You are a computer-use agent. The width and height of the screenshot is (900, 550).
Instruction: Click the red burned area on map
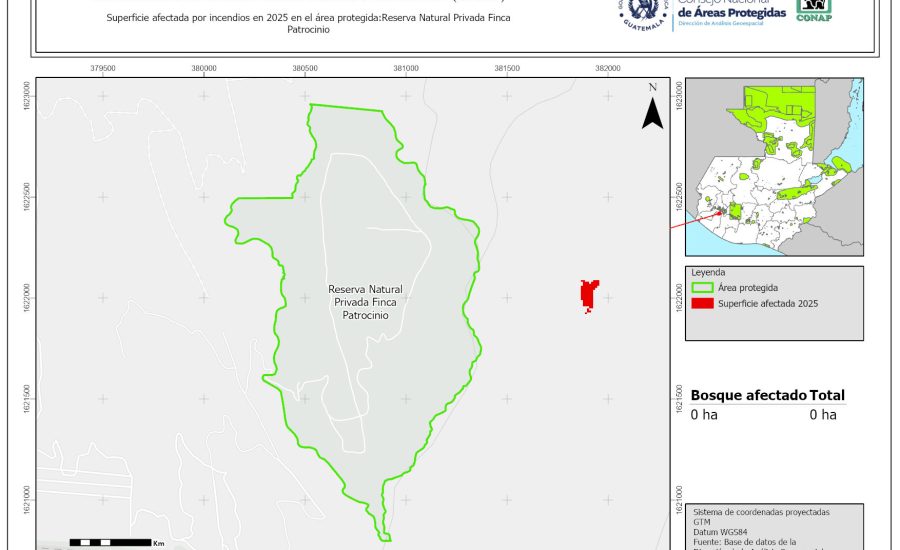click(589, 296)
